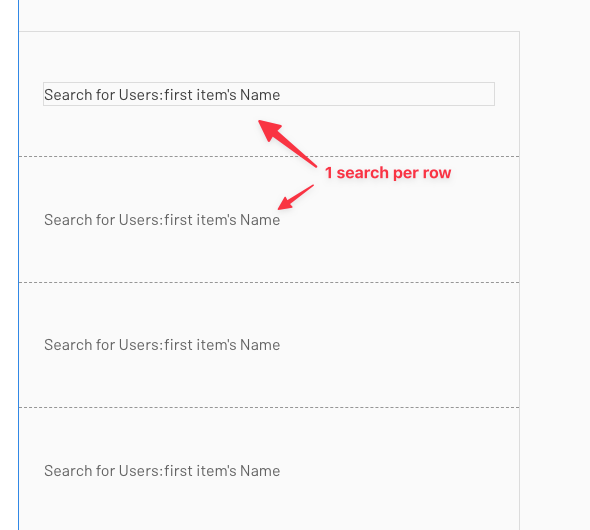Select blank area at right of third row cell
The height and width of the screenshot is (530, 590).
coord(399,345)
